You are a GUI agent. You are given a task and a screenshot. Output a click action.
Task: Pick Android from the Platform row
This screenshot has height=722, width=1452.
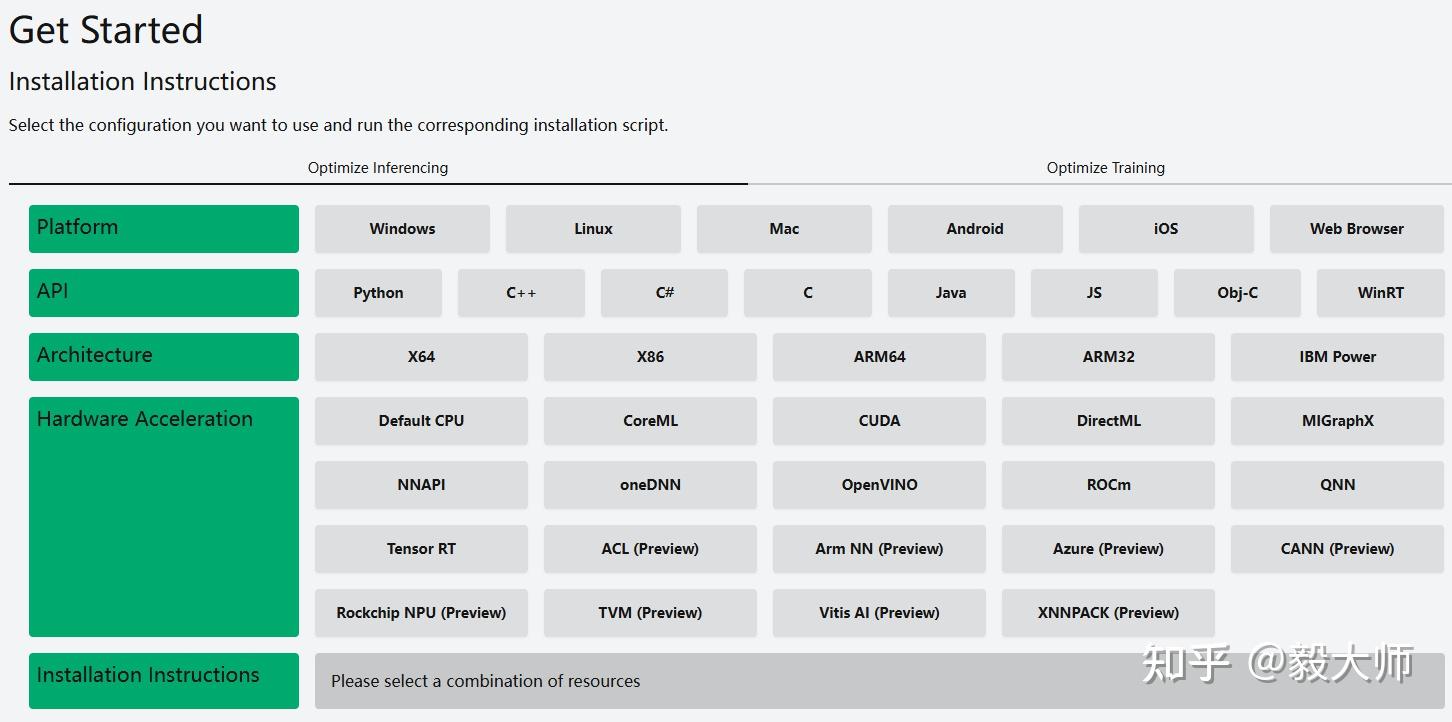[x=975, y=229]
